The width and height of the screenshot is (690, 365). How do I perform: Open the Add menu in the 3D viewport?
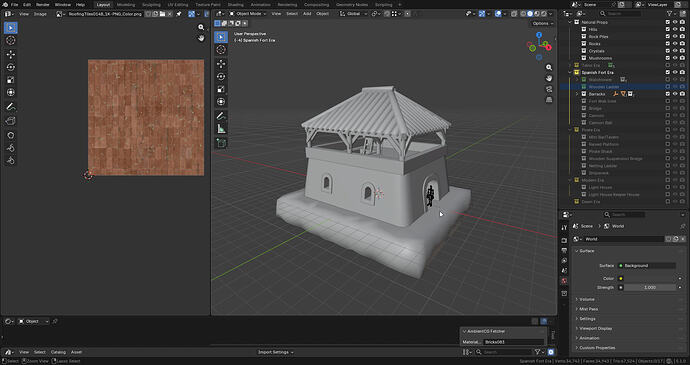click(x=307, y=14)
